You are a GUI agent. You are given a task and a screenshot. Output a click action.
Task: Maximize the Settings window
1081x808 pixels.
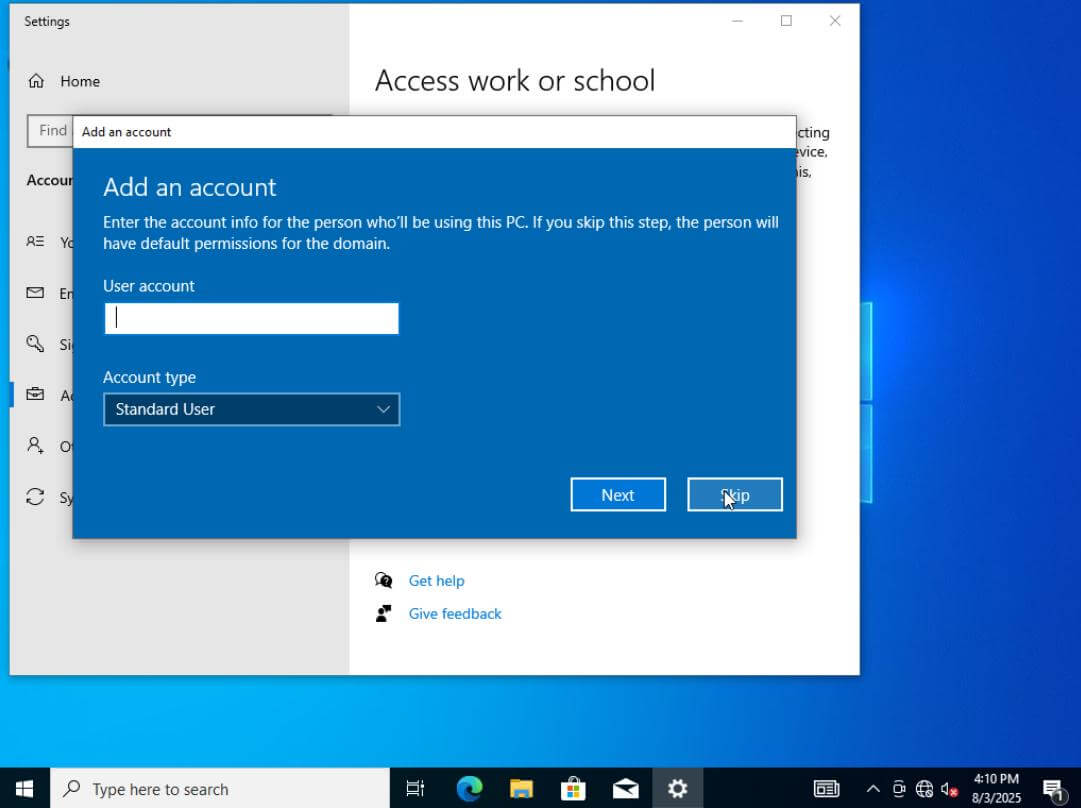(786, 21)
